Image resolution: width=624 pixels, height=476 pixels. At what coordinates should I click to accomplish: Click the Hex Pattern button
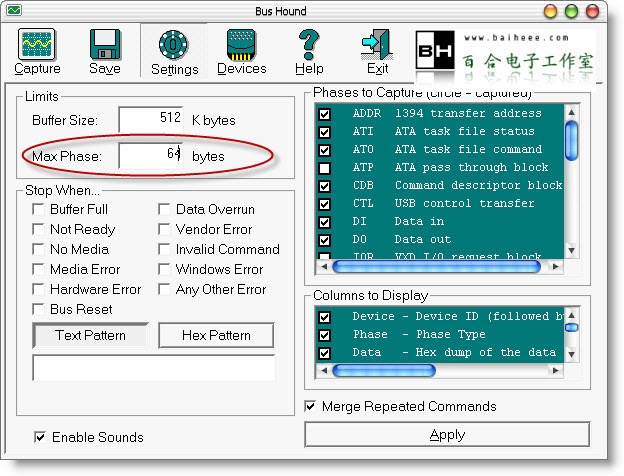coord(216,335)
